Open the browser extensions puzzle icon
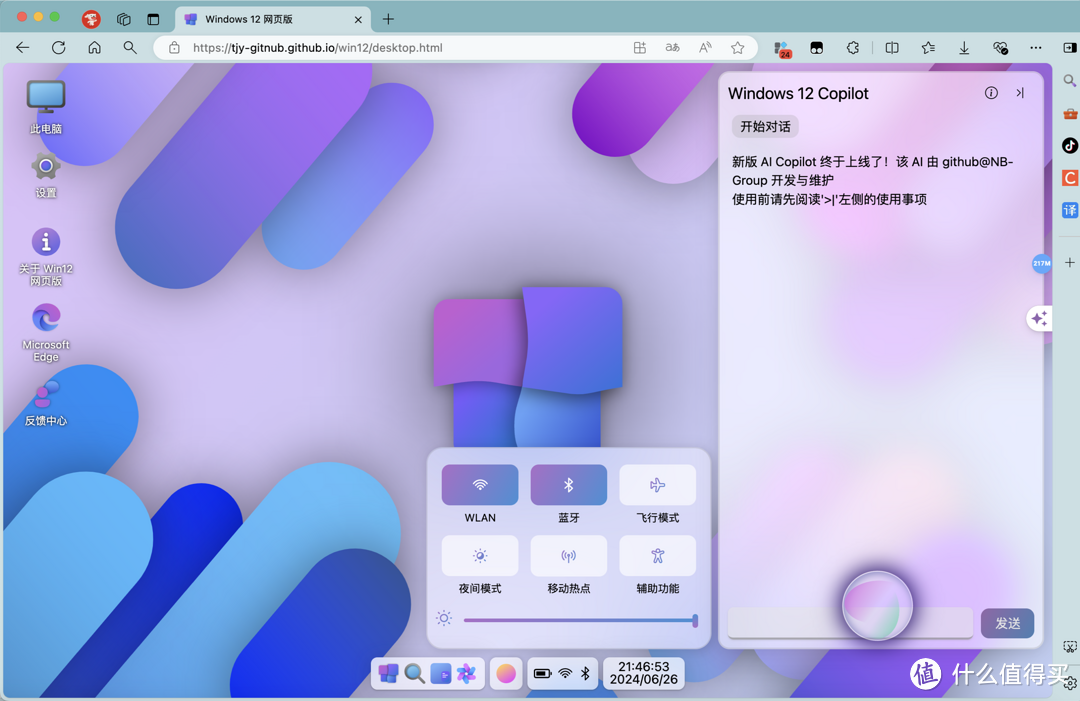The width and height of the screenshot is (1080, 701). click(x=853, y=48)
